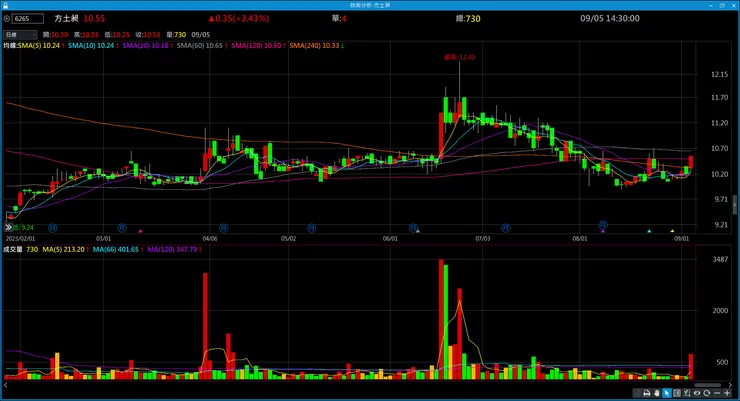Click the magenta triangle marker after 03/01
This screenshot has height=401, width=740.
[x=140, y=231]
